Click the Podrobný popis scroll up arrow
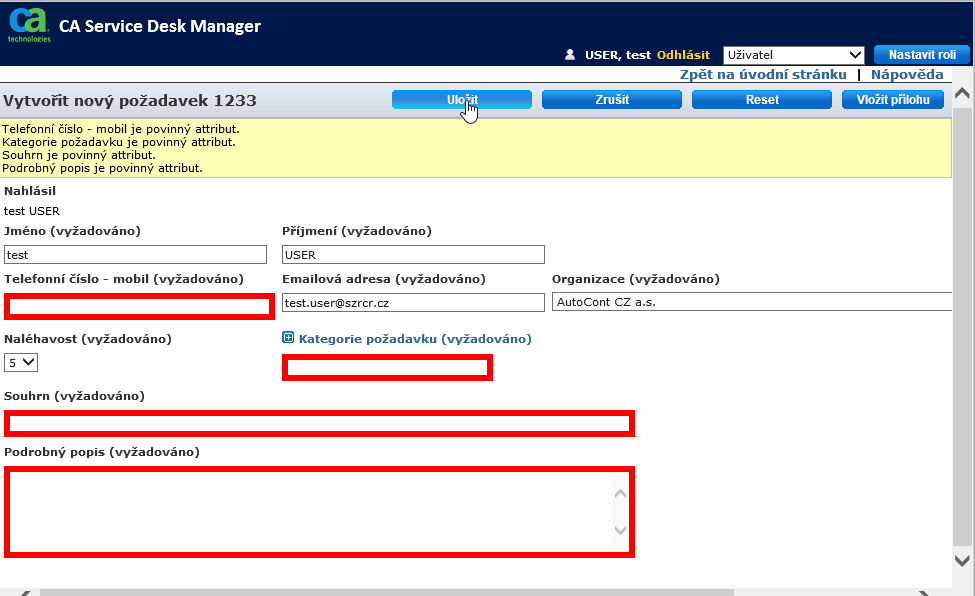This screenshot has width=975, height=596. pos(621,494)
